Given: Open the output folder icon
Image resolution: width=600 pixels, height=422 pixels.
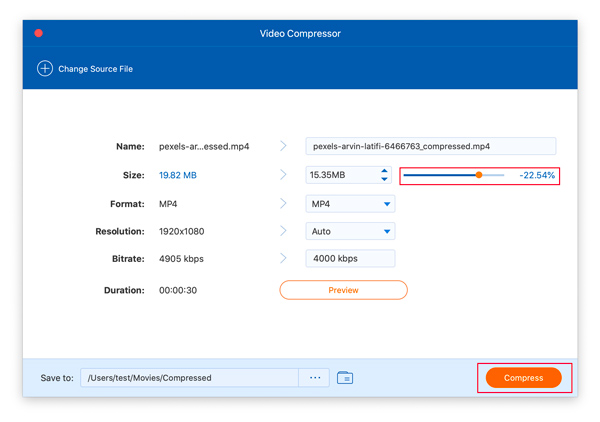Looking at the screenshot, I should [x=345, y=378].
